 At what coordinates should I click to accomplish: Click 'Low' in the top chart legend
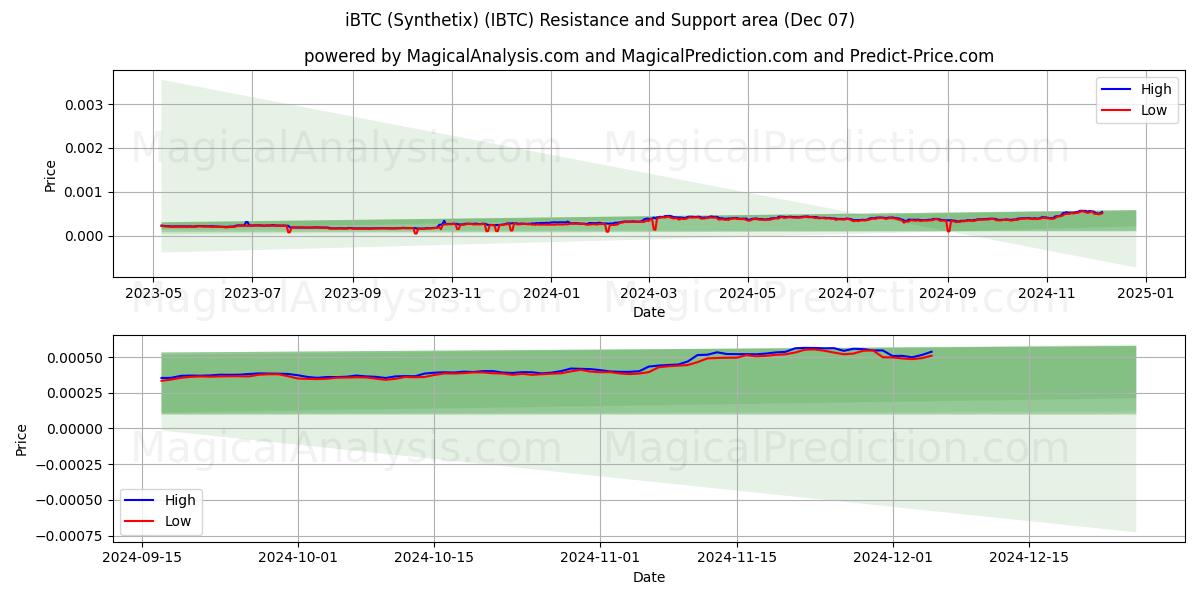1153,110
